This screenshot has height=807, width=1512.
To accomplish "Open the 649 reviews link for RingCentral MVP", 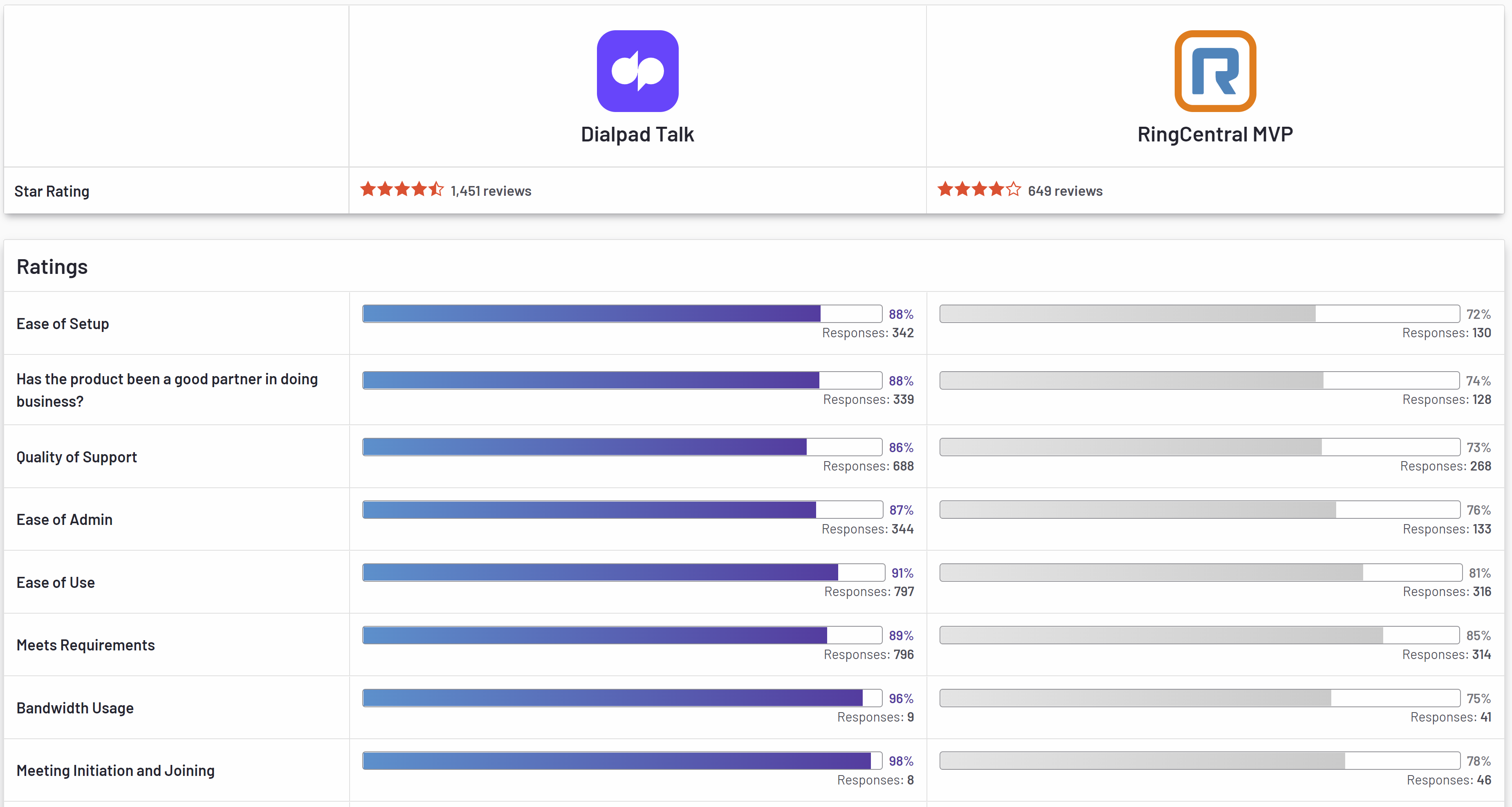I will click(1065, 191).
